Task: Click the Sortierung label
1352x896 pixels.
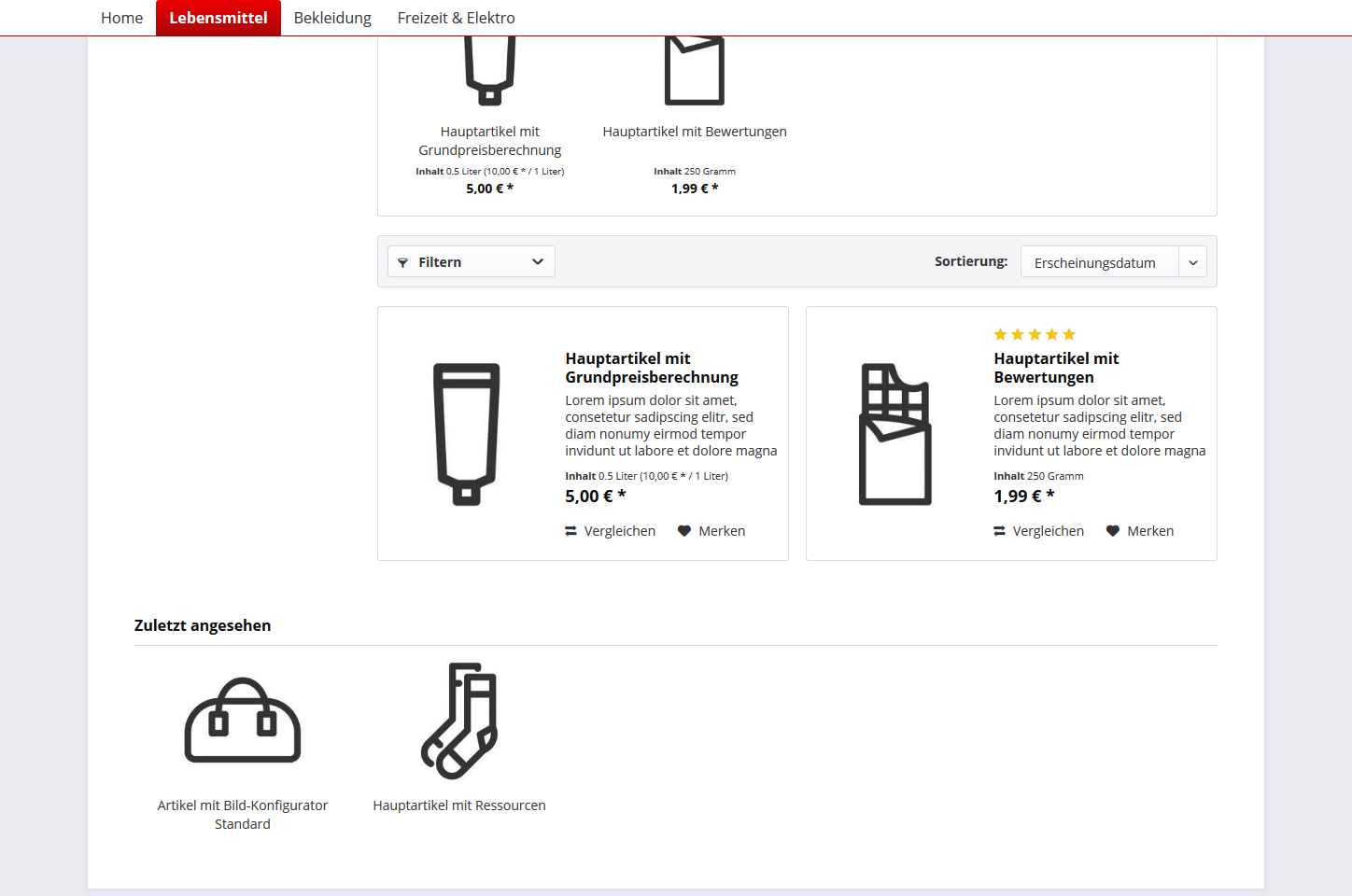Action: click(x=971, y=261)
